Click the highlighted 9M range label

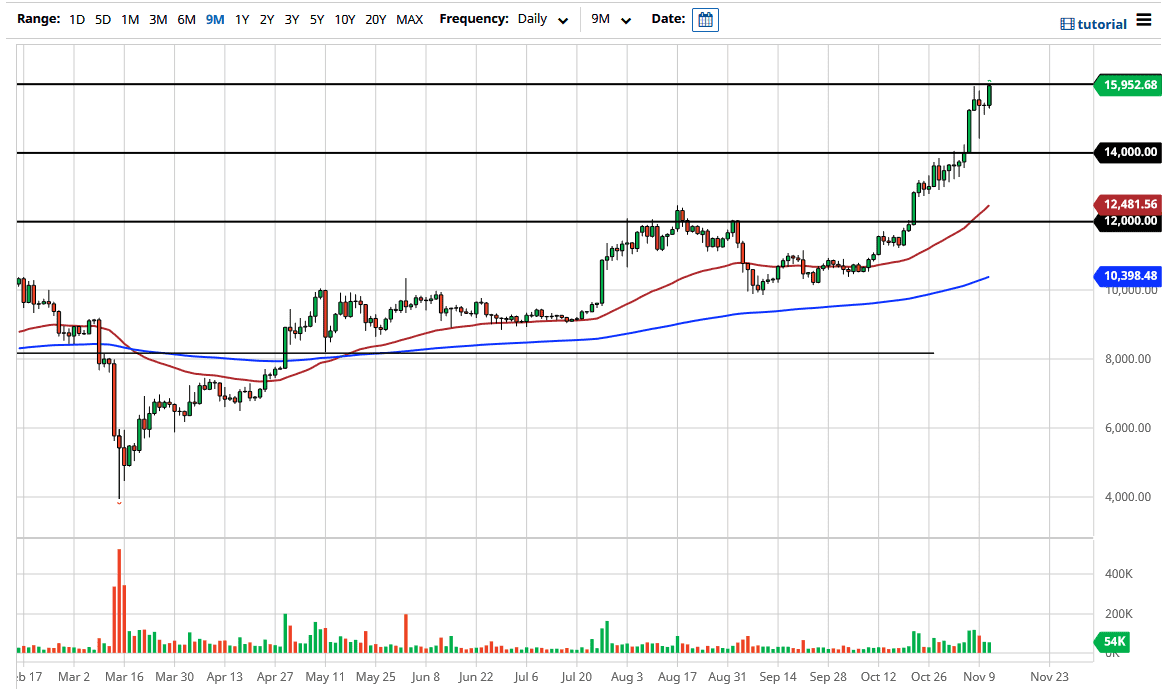214,18
